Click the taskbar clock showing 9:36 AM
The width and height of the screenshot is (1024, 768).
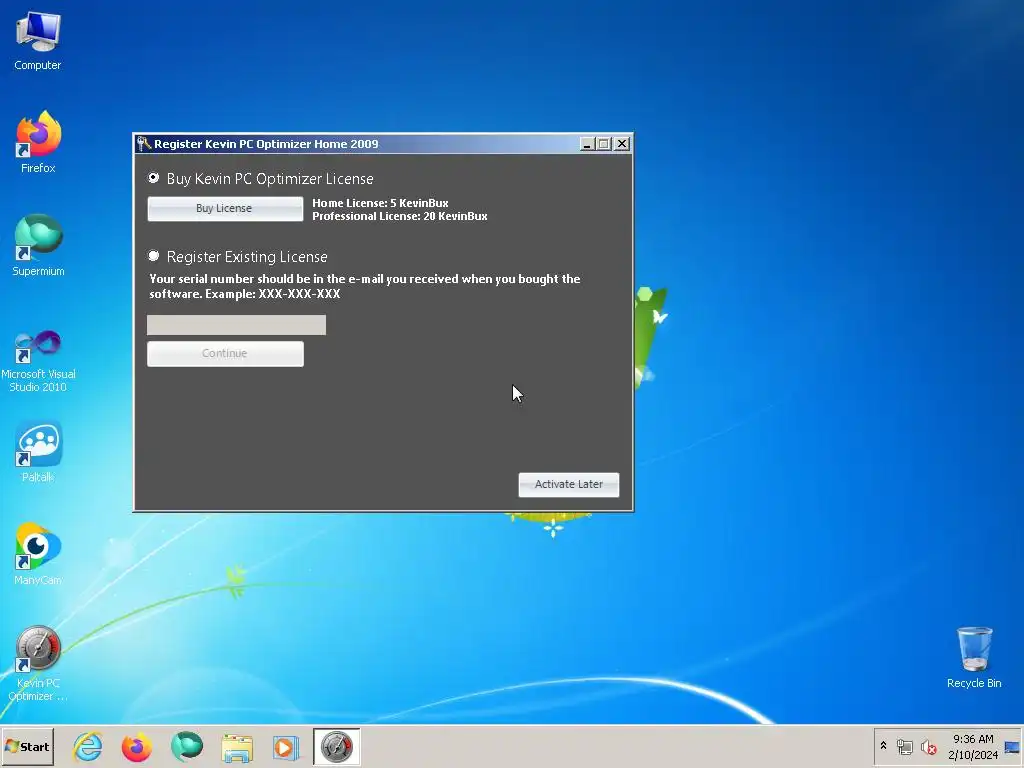[x=973, y=746]
